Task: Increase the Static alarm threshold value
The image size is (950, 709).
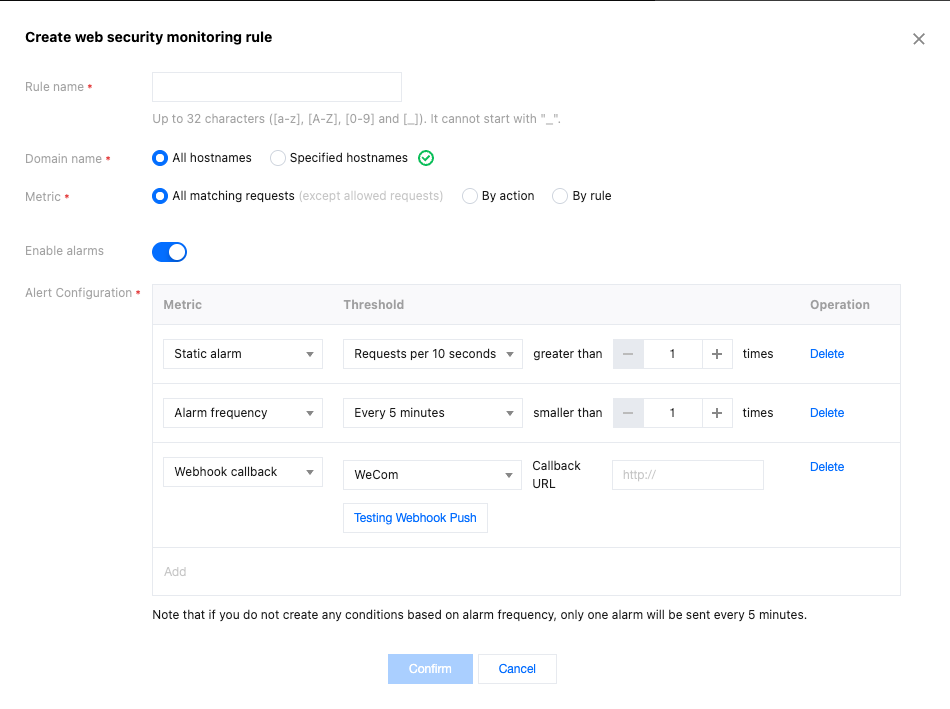Action: 717,354
